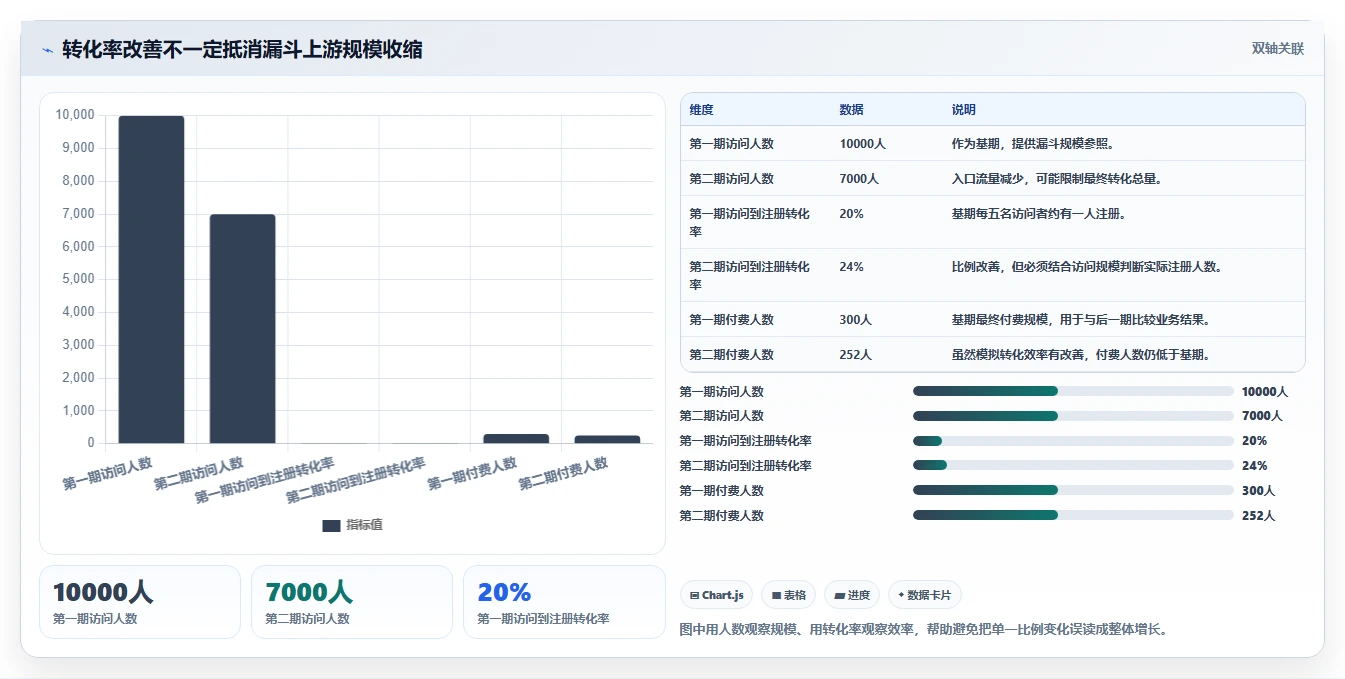
Task: Select the Chart.js chip
Action: 716,595
